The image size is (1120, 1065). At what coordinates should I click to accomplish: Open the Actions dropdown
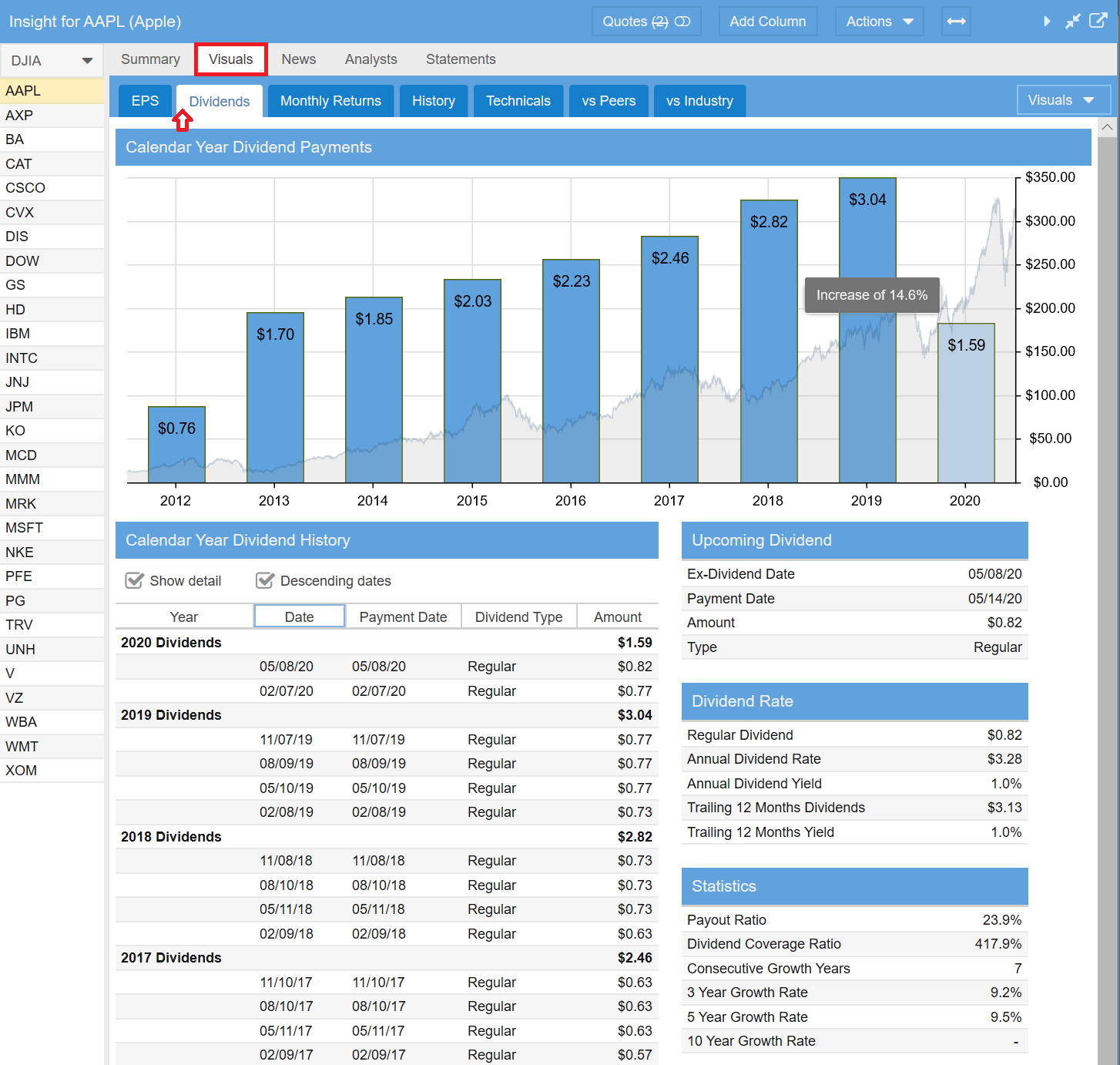(x=880, y=22)
